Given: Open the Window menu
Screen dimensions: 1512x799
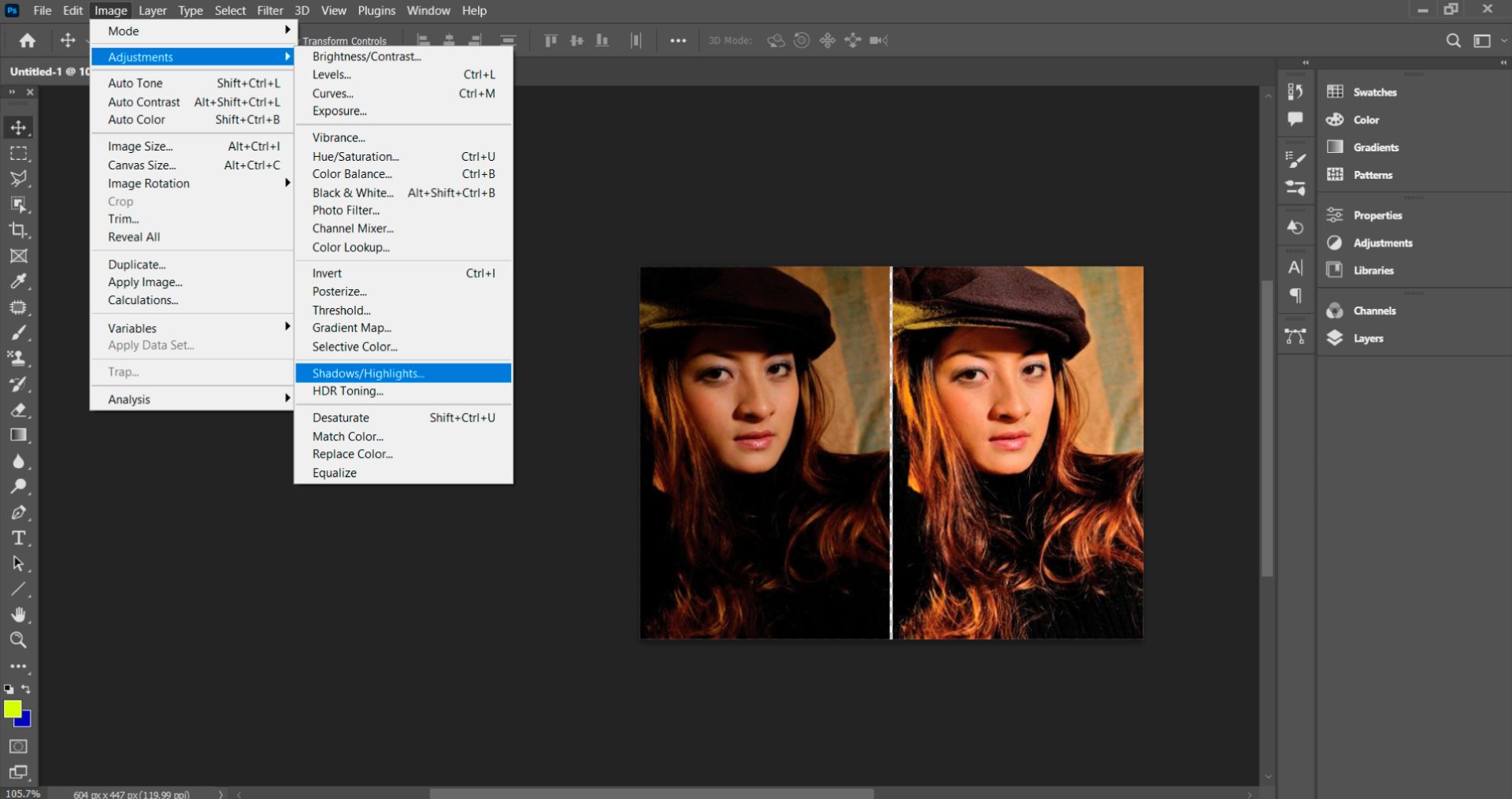Looking at the screenshot, I should tap(428, 10).
